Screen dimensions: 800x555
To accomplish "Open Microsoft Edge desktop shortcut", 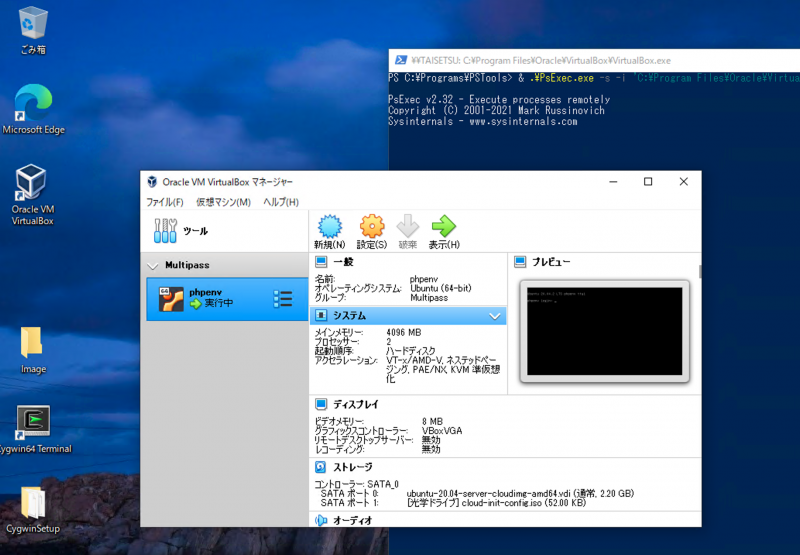I will point(33,103).
